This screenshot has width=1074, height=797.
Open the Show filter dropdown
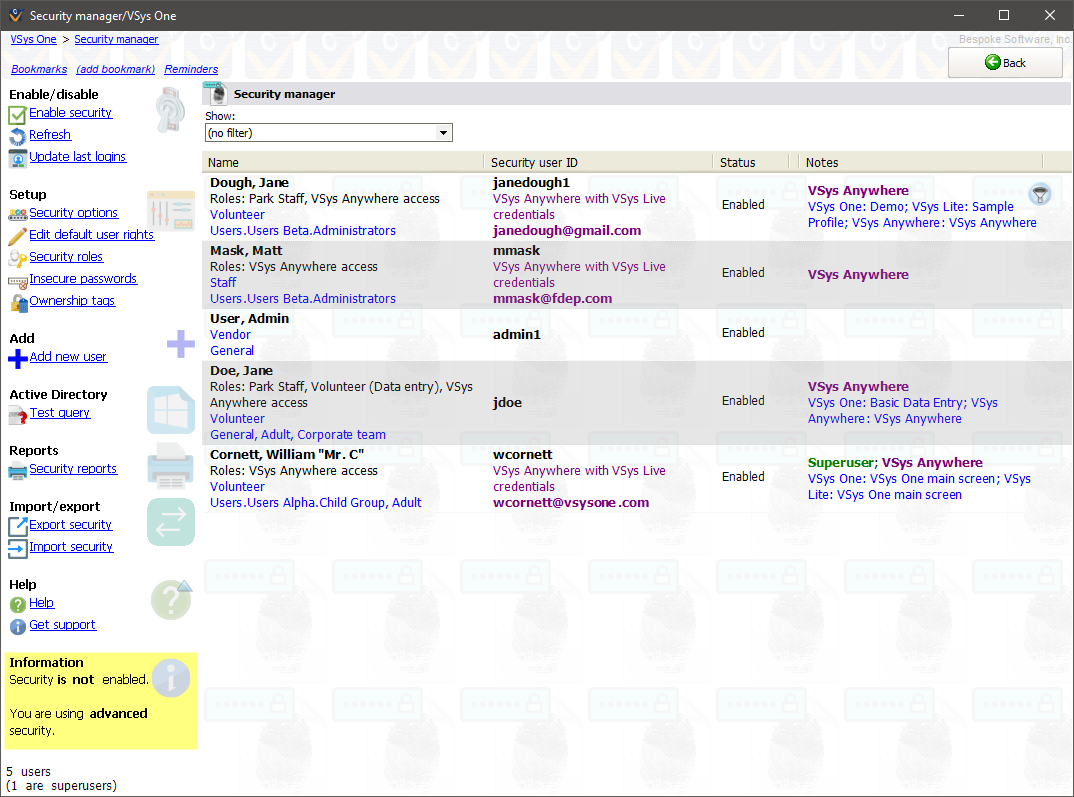point(443,133)
